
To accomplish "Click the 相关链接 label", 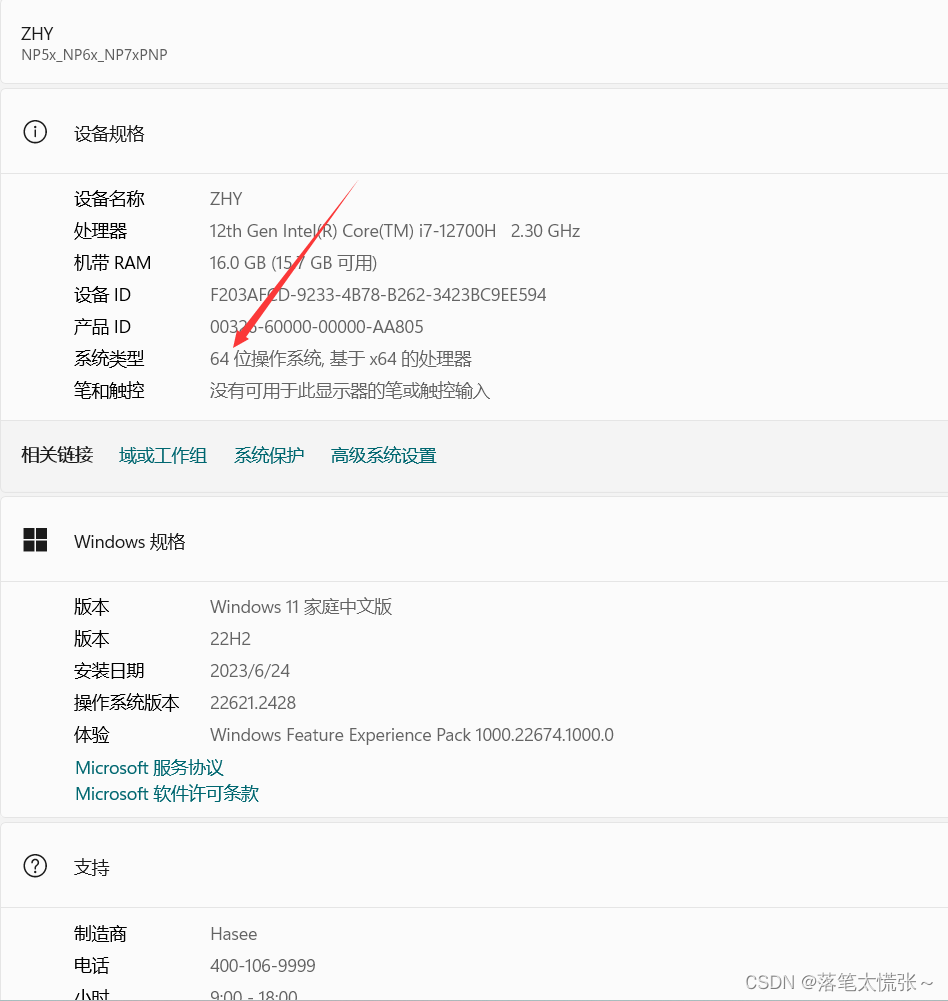I will coord(57,455).
